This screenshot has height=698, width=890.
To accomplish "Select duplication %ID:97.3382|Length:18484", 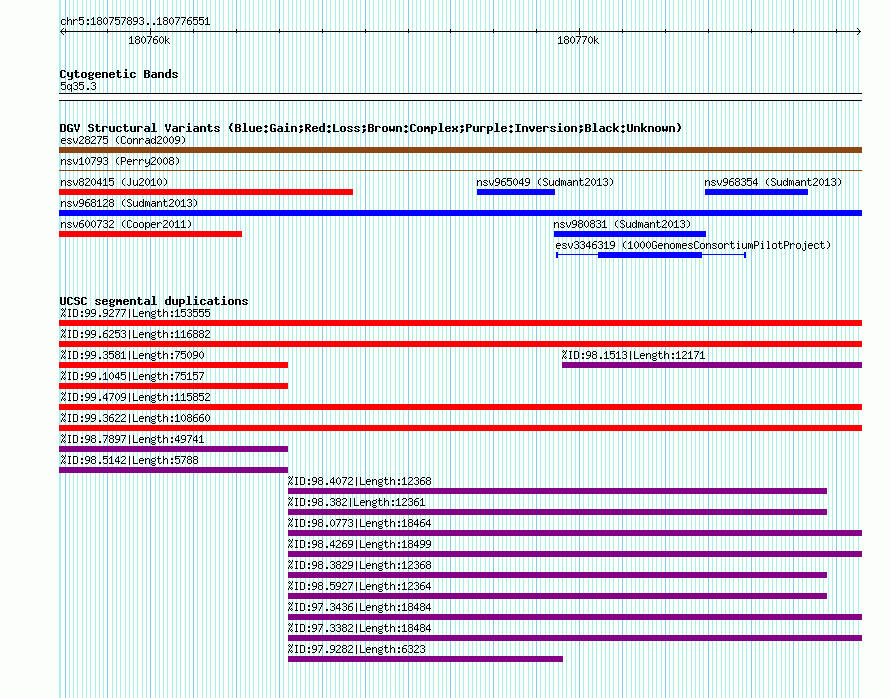I will click(x=575, y=638).
